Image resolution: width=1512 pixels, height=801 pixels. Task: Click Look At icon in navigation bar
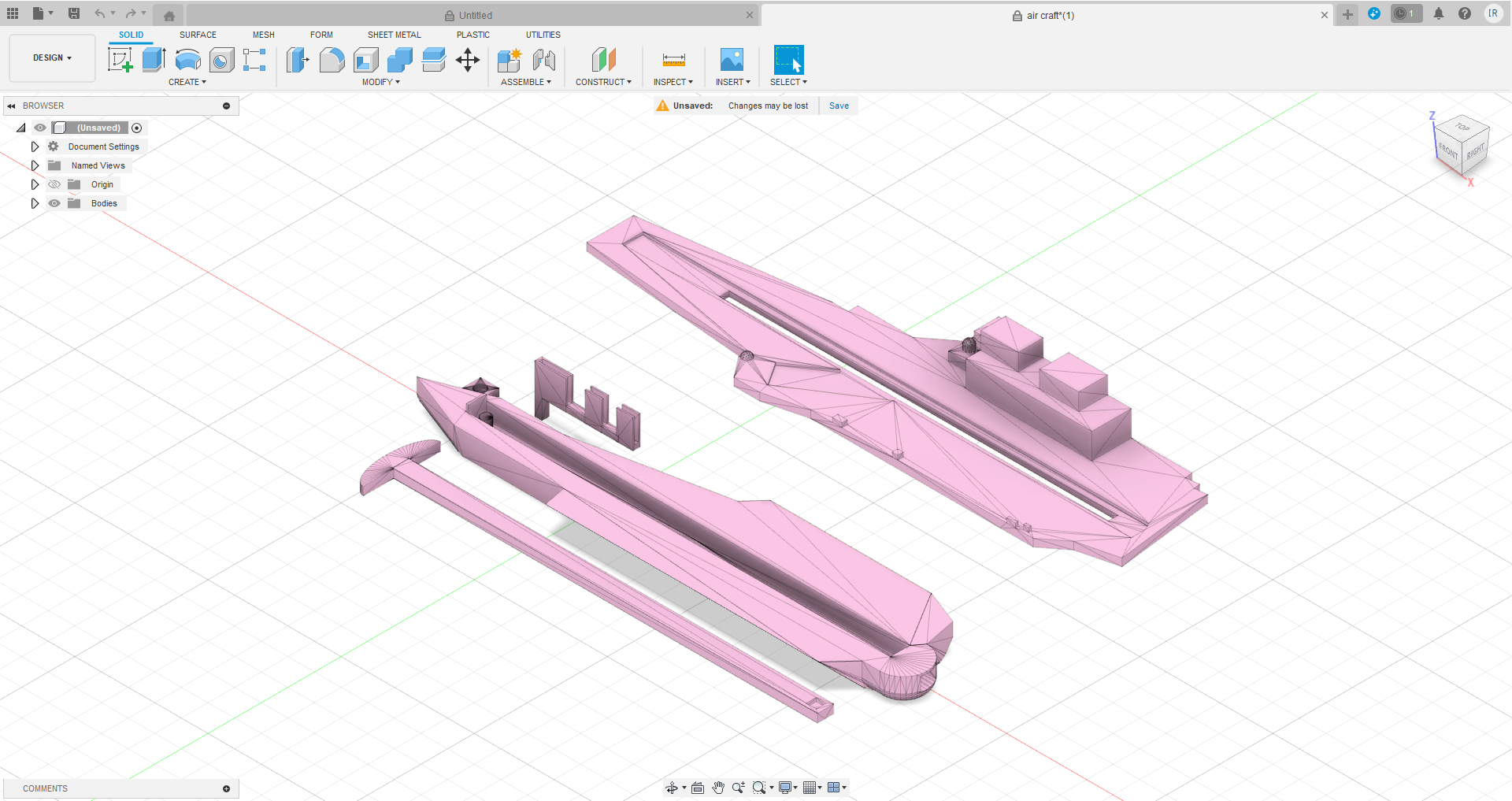[698, 788]
